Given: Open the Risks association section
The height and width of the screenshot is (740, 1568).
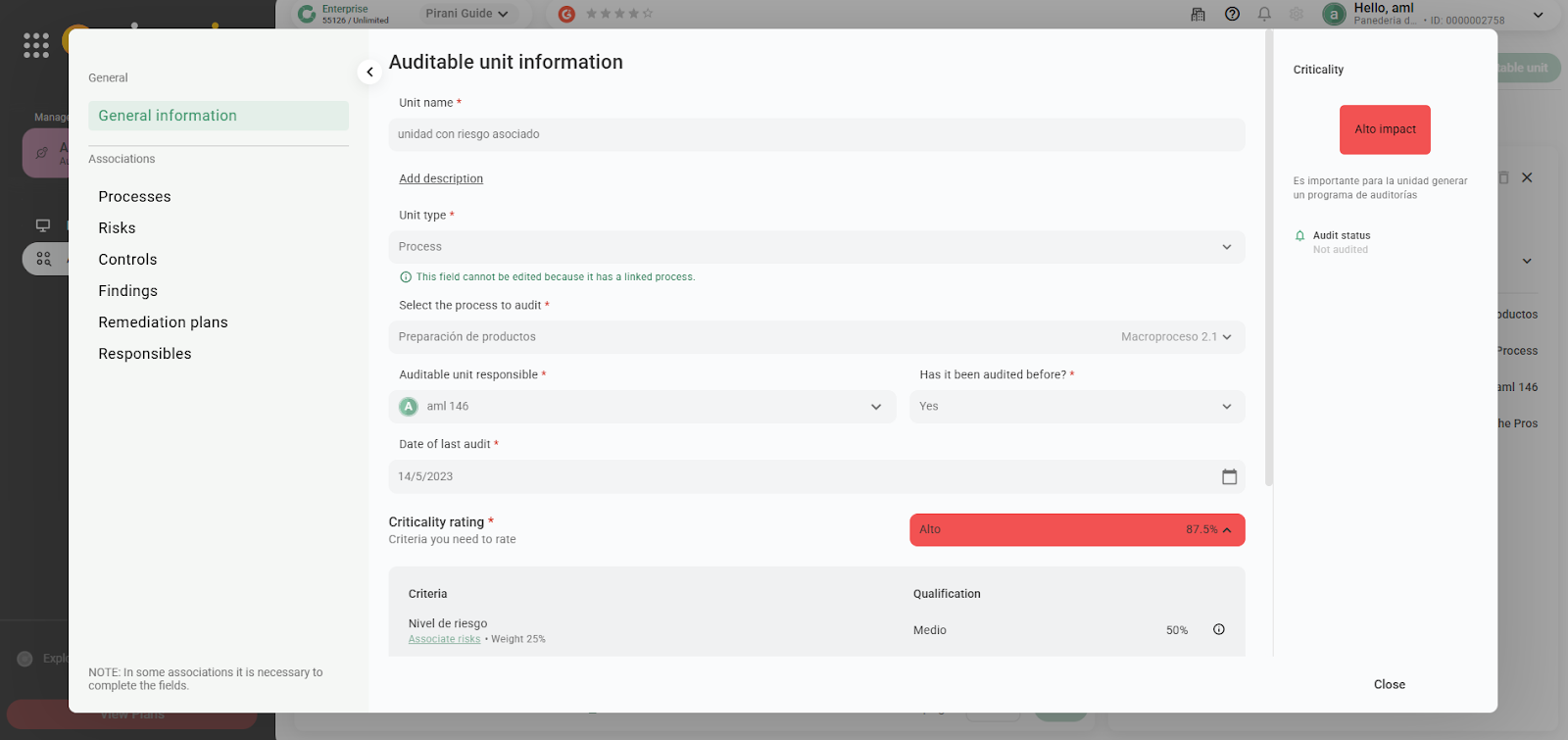Looking at the screenshot, I should pos(117,228).
